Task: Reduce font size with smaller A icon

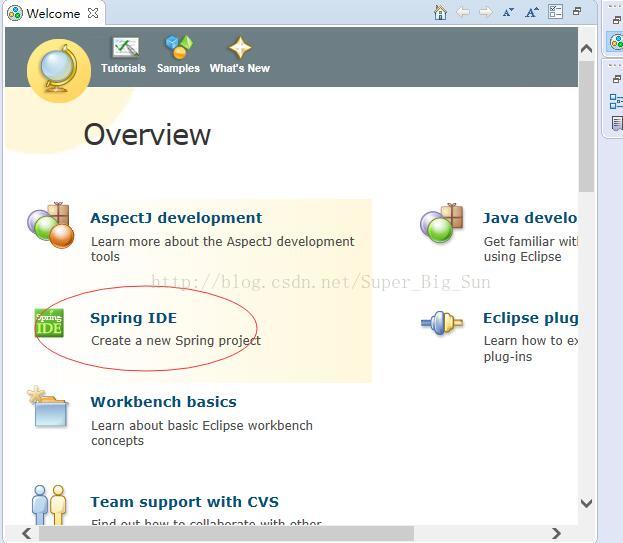Action: (508, 12)
